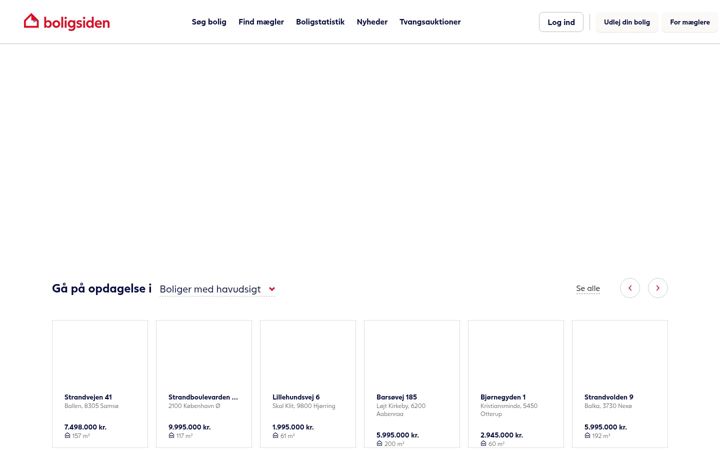Click the Skal Klit, 9800 Hjørring address
Screen dimensions: 720x450
pos(304,406)
